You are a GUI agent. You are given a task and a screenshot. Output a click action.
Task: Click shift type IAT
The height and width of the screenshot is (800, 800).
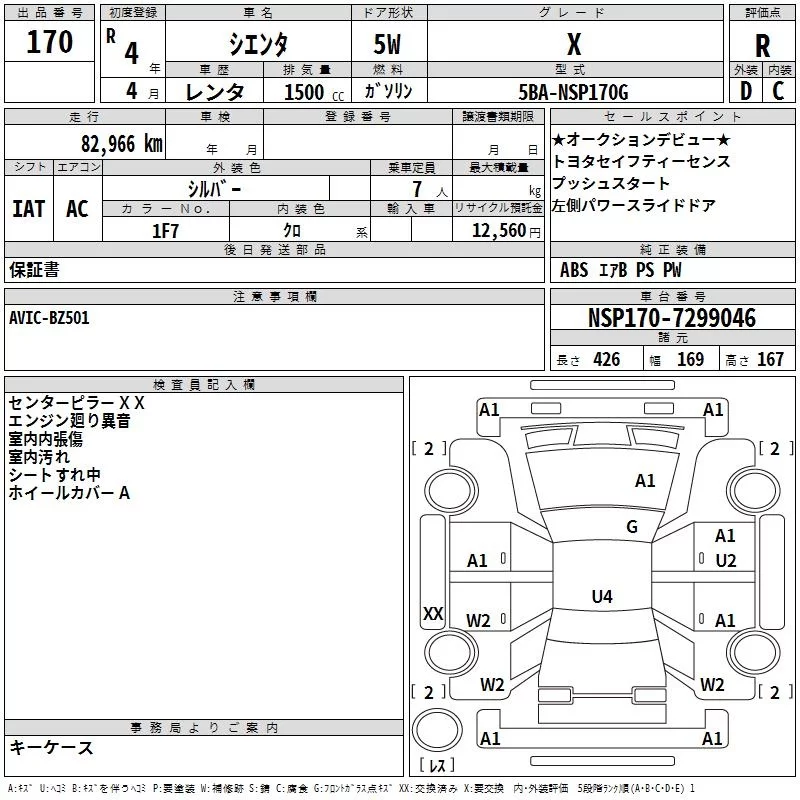tap(29, 209)
